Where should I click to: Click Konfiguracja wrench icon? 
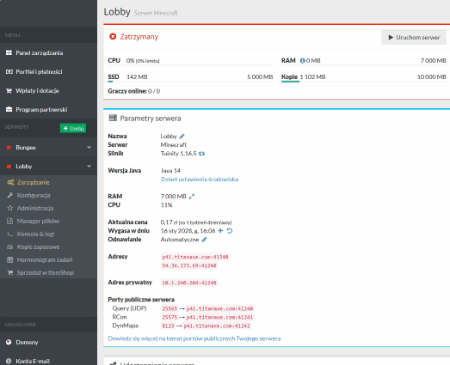point(10,195)
